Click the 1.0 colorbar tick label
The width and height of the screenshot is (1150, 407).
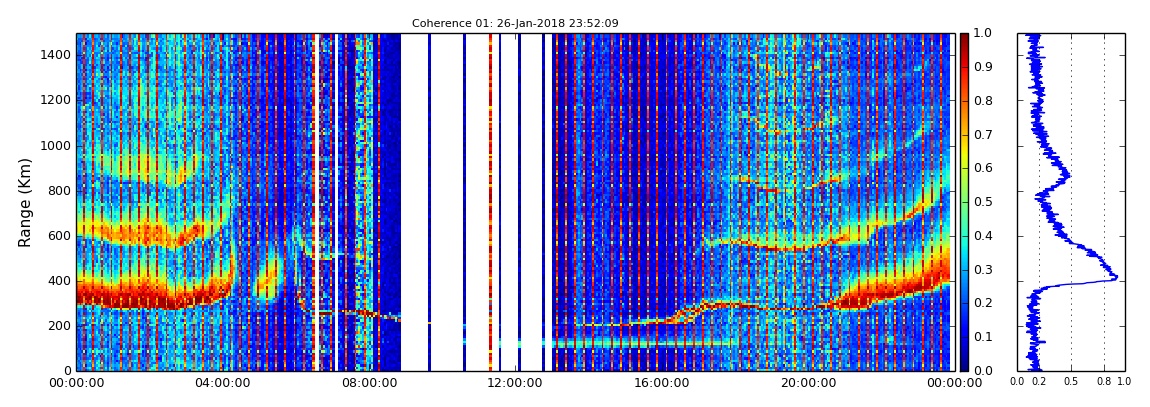tap(981, 34)
